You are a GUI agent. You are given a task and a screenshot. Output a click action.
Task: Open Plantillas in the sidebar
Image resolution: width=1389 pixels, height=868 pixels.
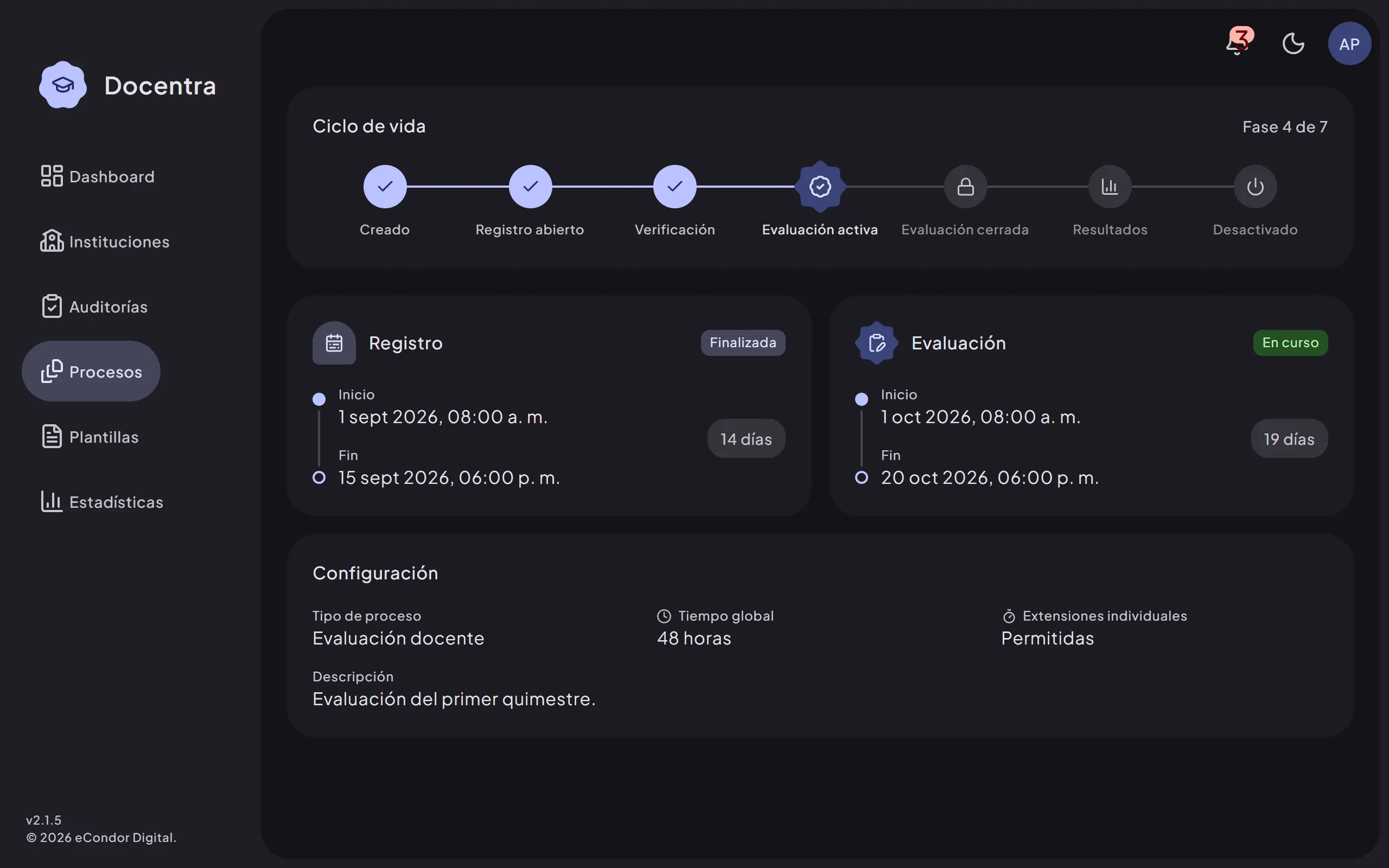point(90,437)
